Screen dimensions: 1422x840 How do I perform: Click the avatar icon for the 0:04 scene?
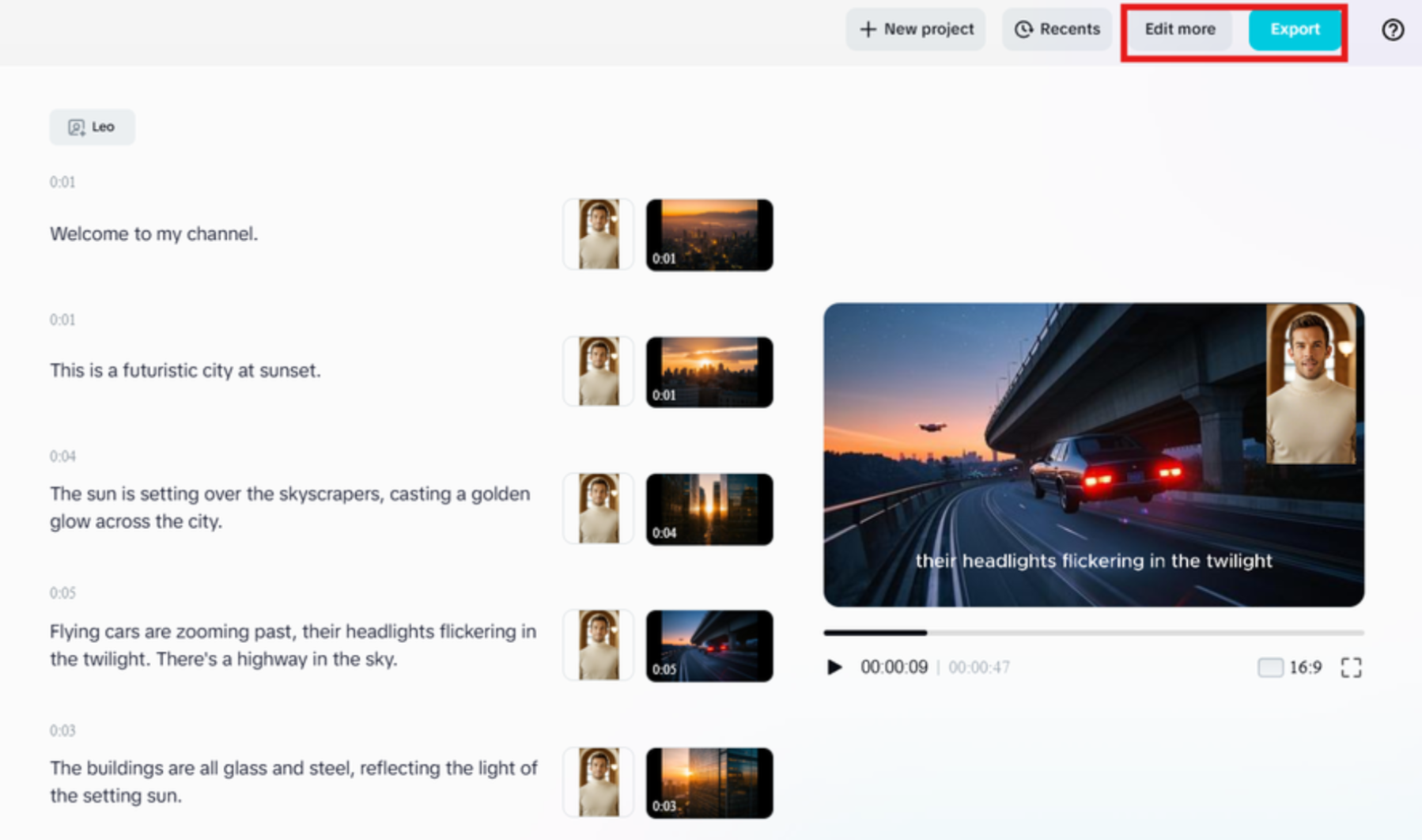click(598, 509)
